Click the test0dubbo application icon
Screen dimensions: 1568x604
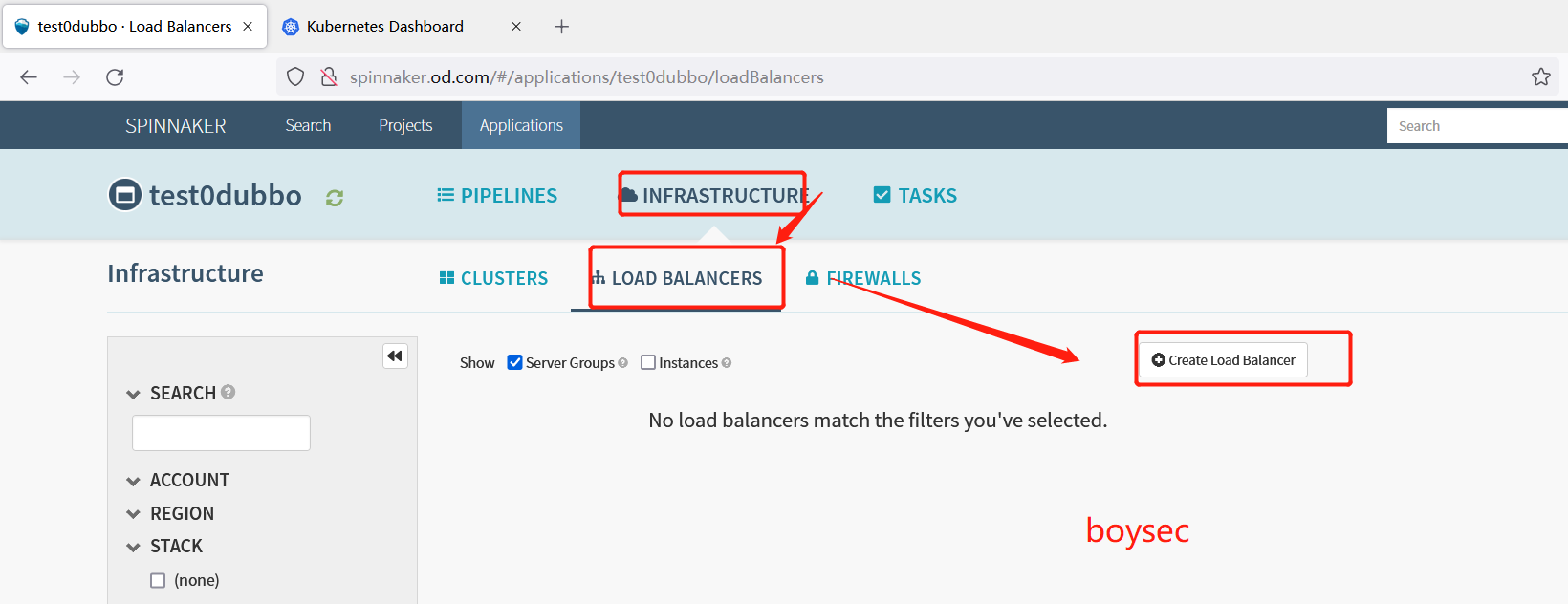click(125, 195)
